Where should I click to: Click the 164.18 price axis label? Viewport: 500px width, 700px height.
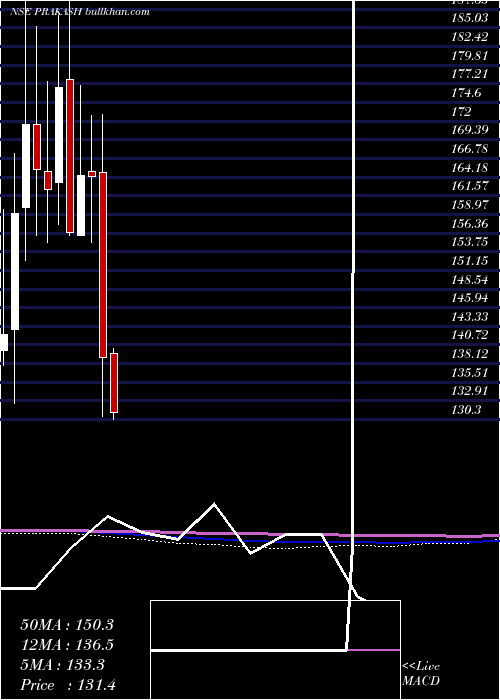pyautogui.click(x=470, y=167)
